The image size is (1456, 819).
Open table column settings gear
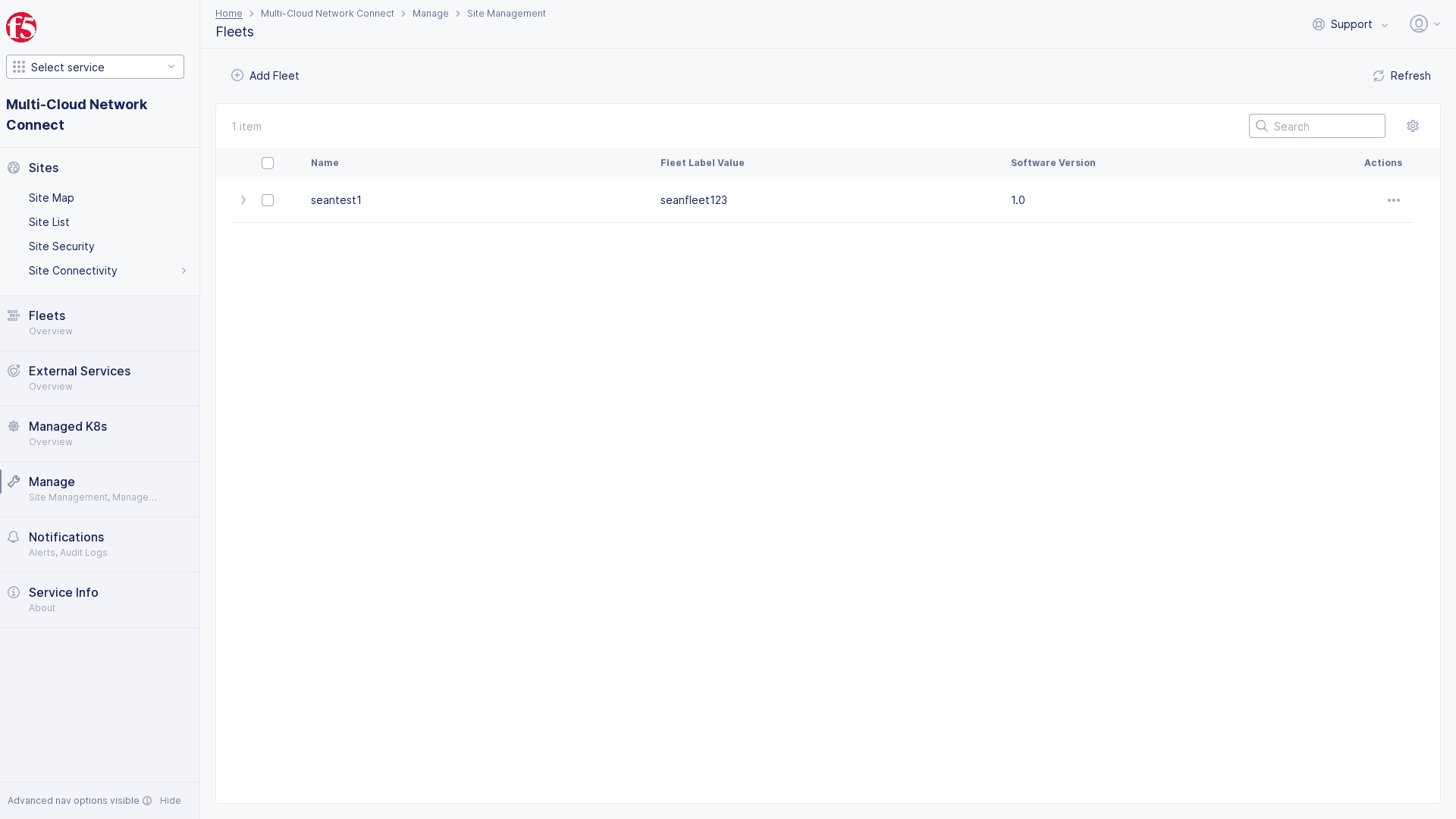[1412, 126]
